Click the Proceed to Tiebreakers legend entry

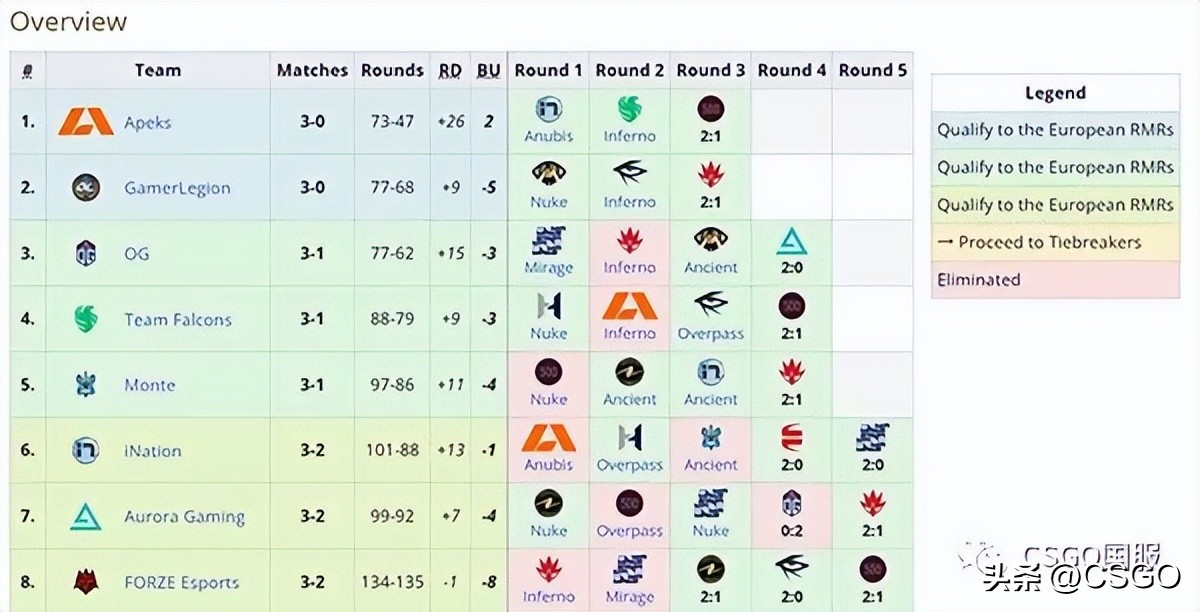pos(1055,242)
